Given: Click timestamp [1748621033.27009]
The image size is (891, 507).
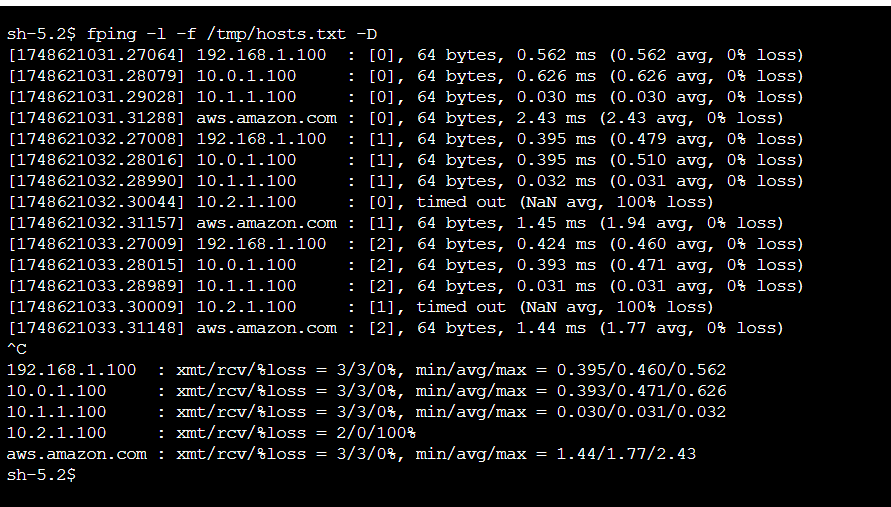Looking at the screenshot, I should click(96, 244).
